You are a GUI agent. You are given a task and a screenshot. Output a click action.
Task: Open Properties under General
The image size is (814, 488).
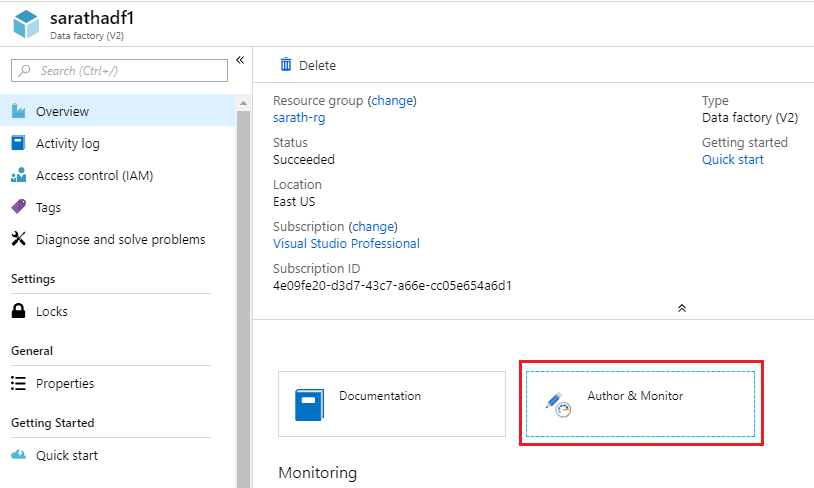tap(118, 383)
